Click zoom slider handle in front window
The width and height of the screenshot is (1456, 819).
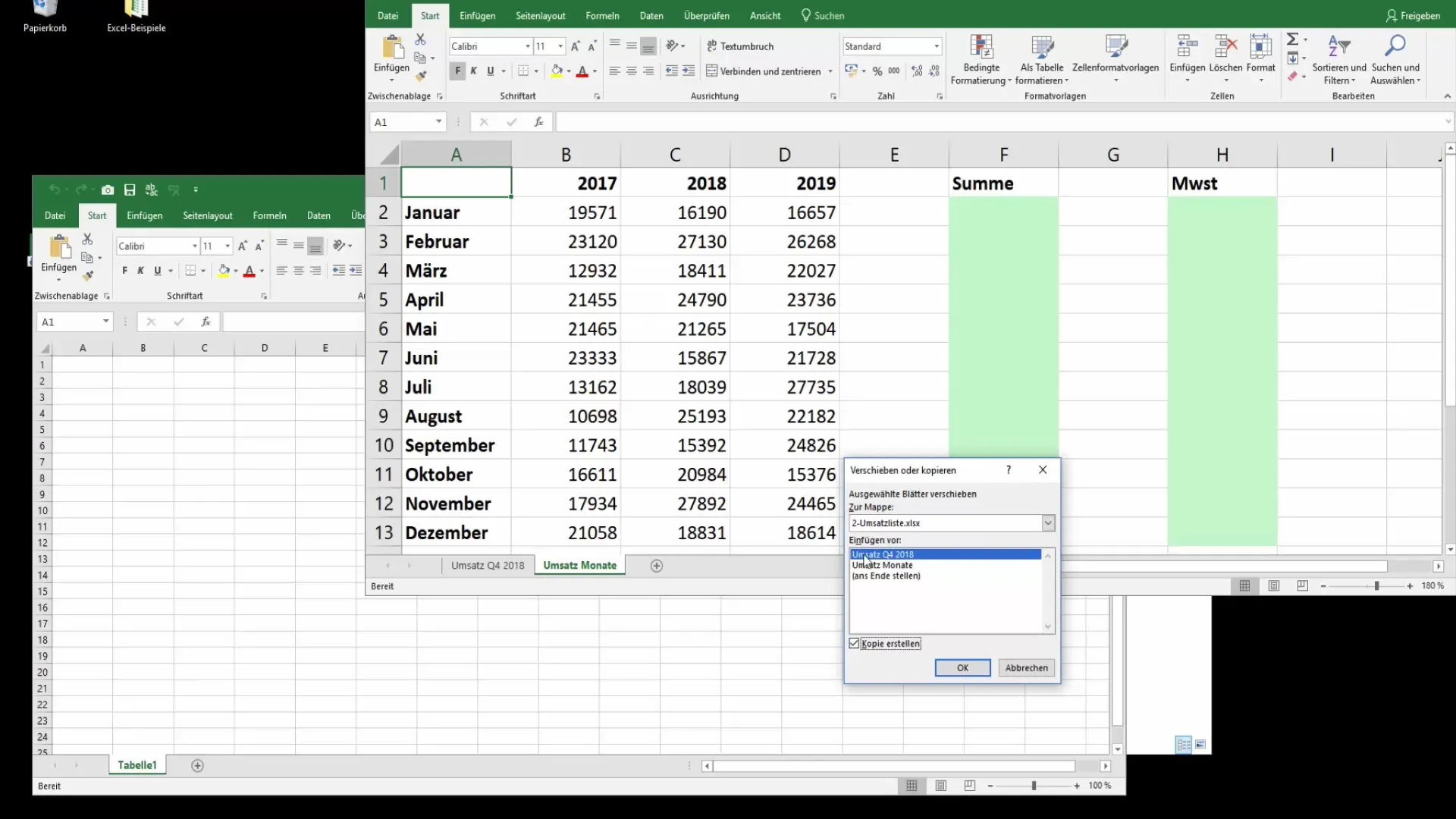tap(1376, 585)
